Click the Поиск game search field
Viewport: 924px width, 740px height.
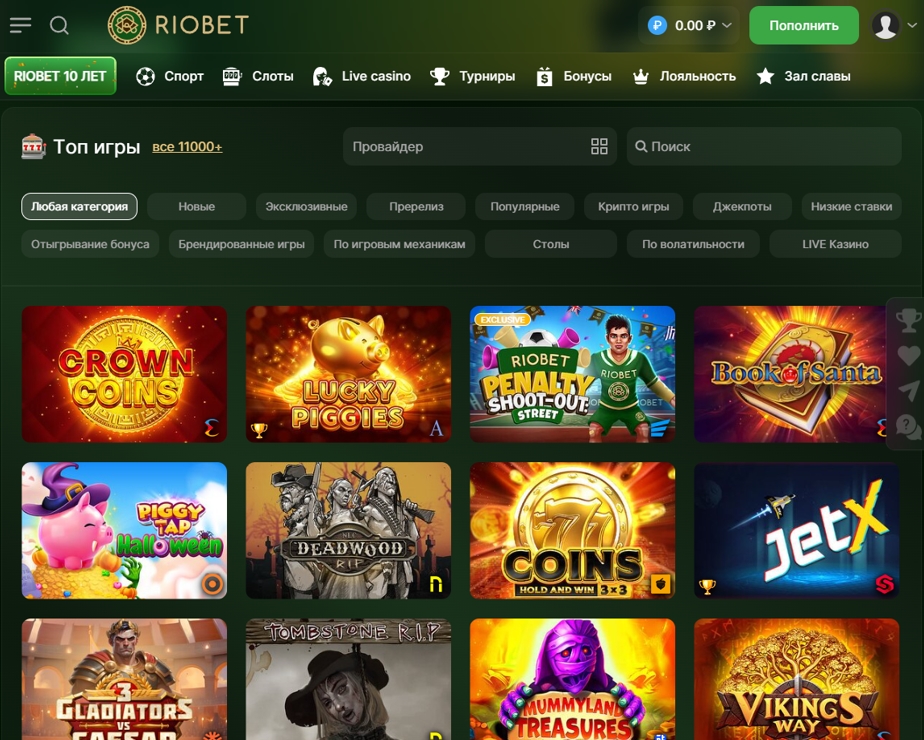(x=764, y=147)
